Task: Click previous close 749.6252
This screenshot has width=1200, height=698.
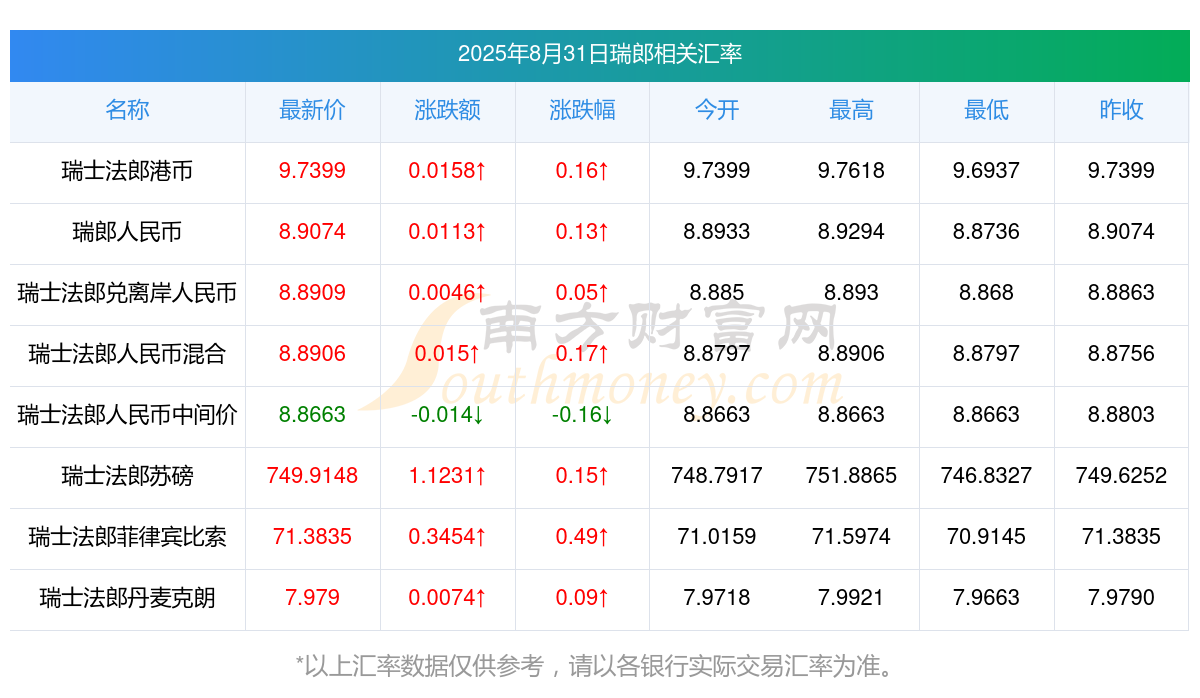Action: pyautogui.click(x=1121, y=476)
